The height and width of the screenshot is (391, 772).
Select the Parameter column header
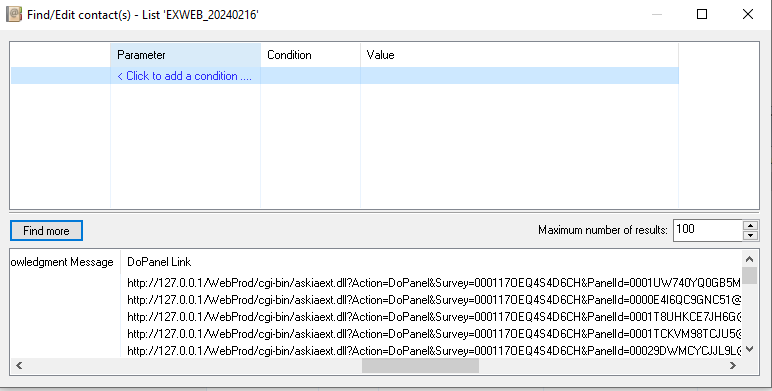click(186, 55)
